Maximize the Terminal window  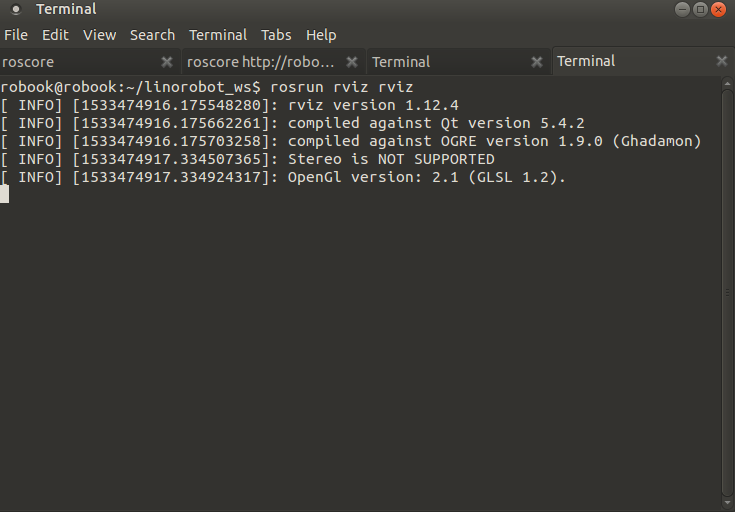pyautogui.click(x=701, y=9)
